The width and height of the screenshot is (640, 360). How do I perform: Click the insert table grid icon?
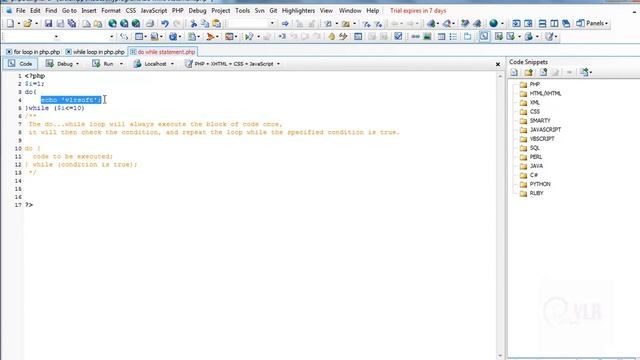click(441, 37)
